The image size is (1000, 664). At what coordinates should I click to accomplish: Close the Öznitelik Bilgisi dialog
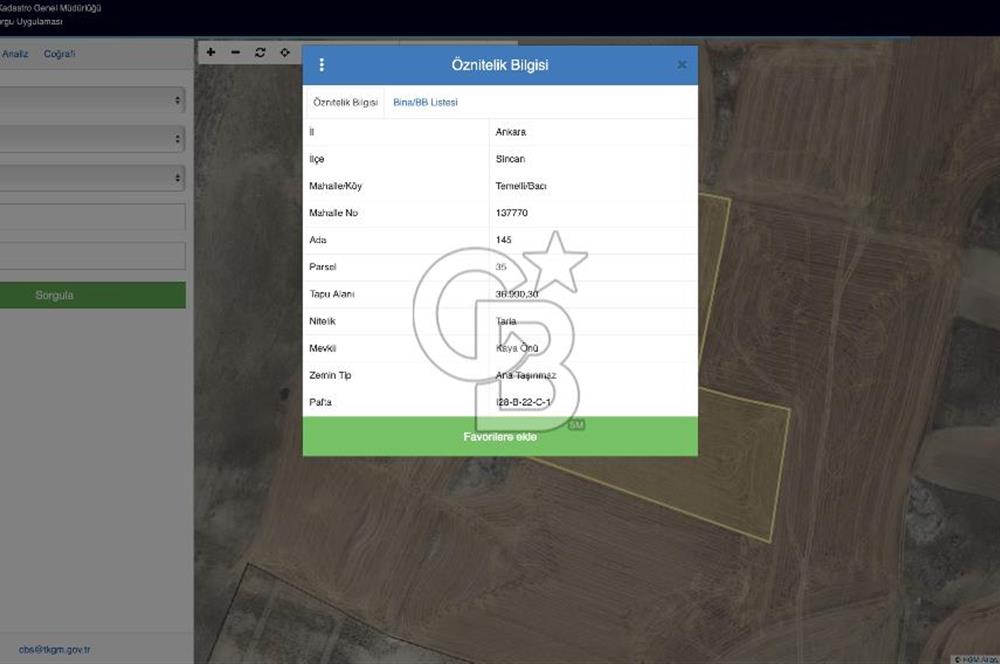click(x=682, y=65)
